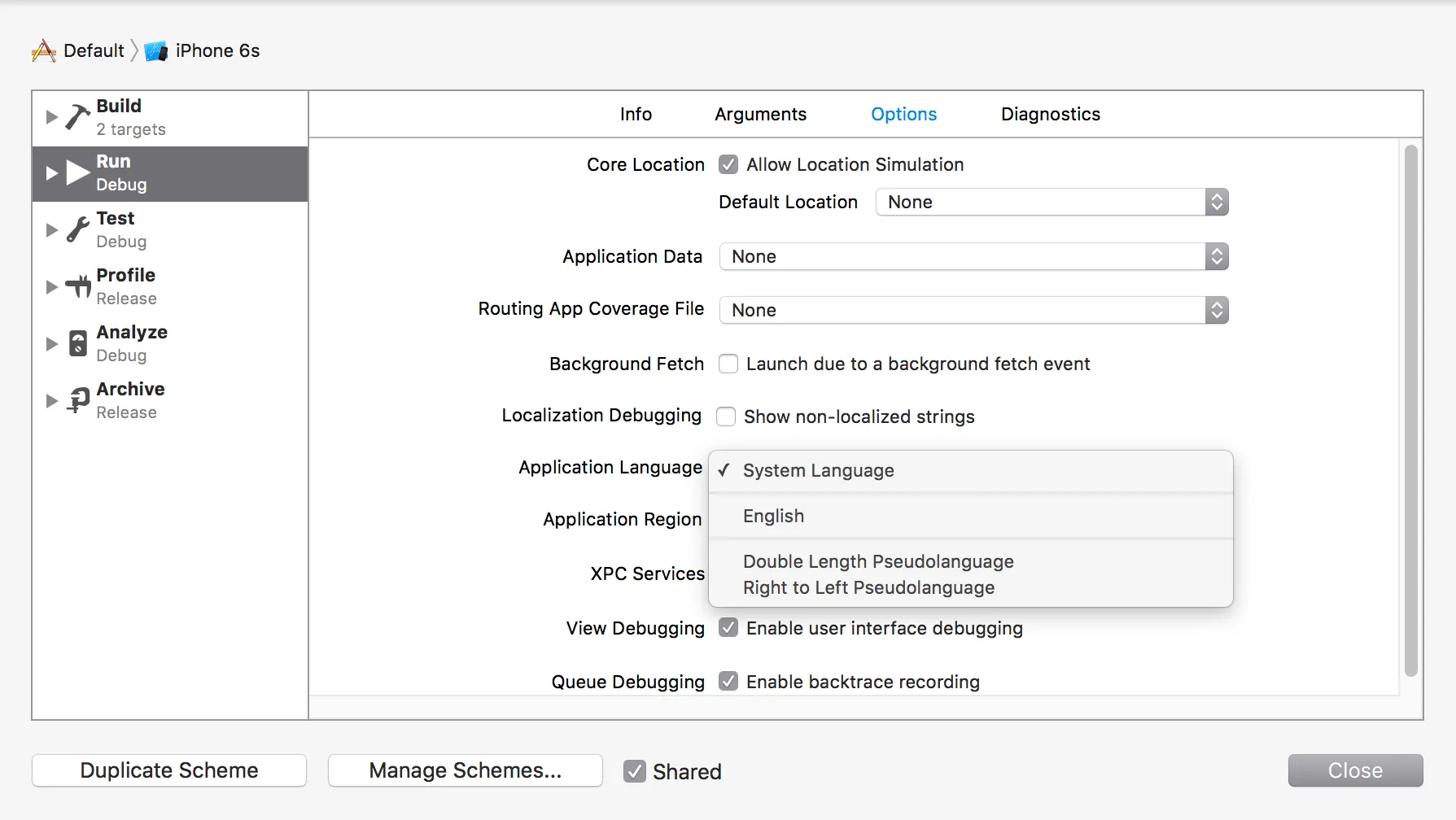Viewport: 1456px width, 820px height.
Task: Expand the Build action disclosure triangle
Action: click(51, 117)
